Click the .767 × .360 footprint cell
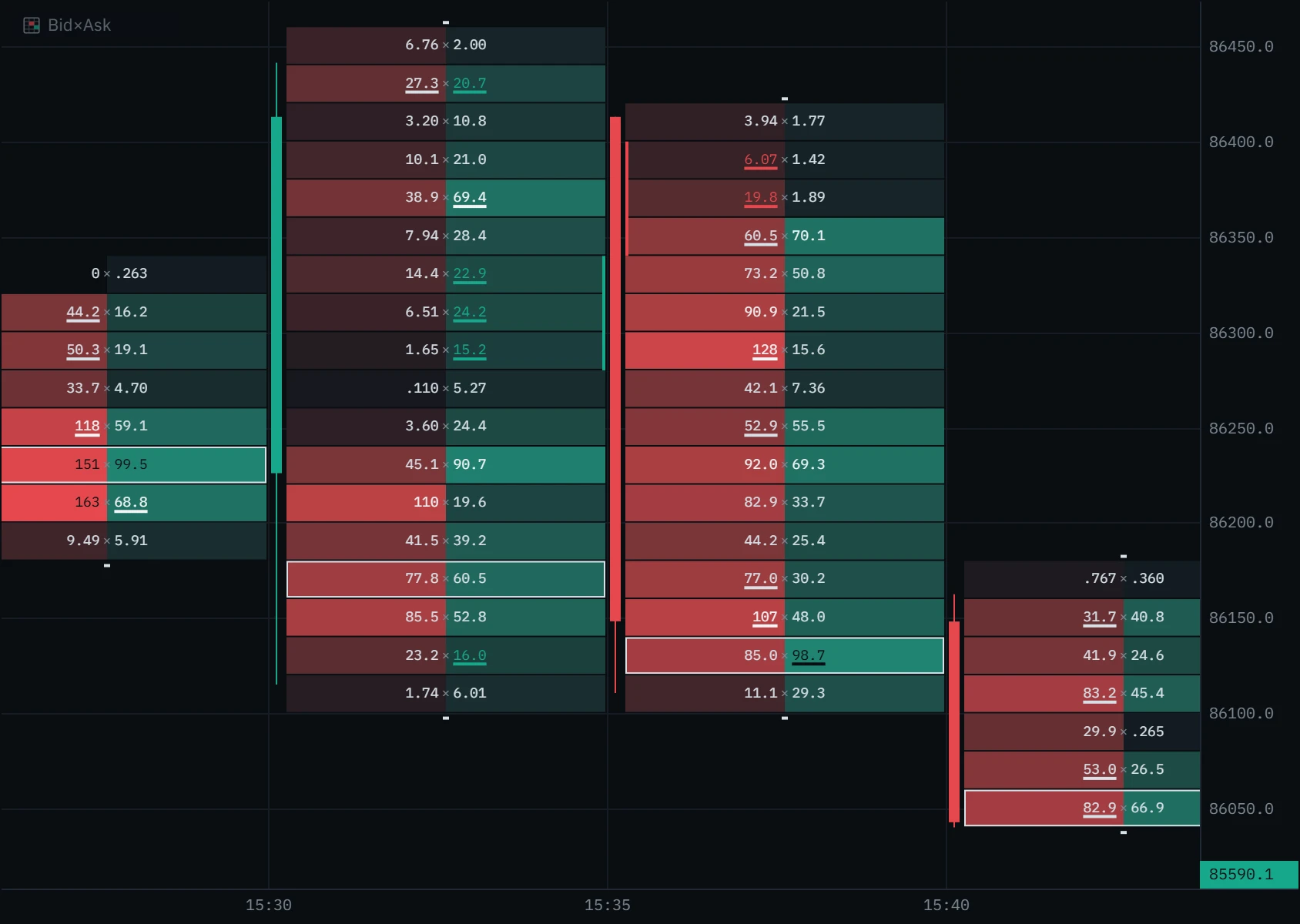Image resolution: width=1300 pixels, height=924 pixels. 1082,579
